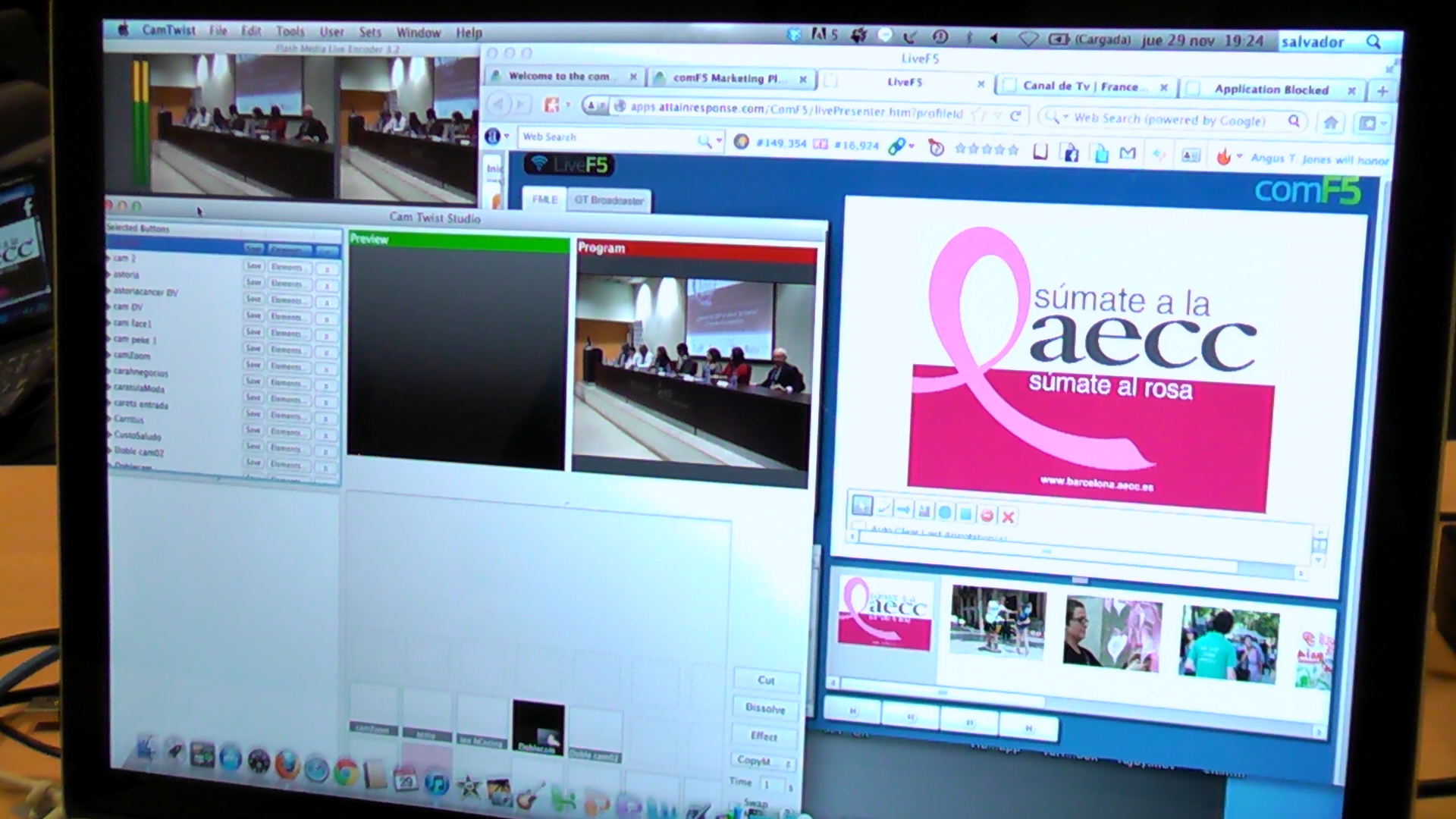Switch to the Canal de Tv France tab
This screenshot has height=819, width=1456.
1085,86
